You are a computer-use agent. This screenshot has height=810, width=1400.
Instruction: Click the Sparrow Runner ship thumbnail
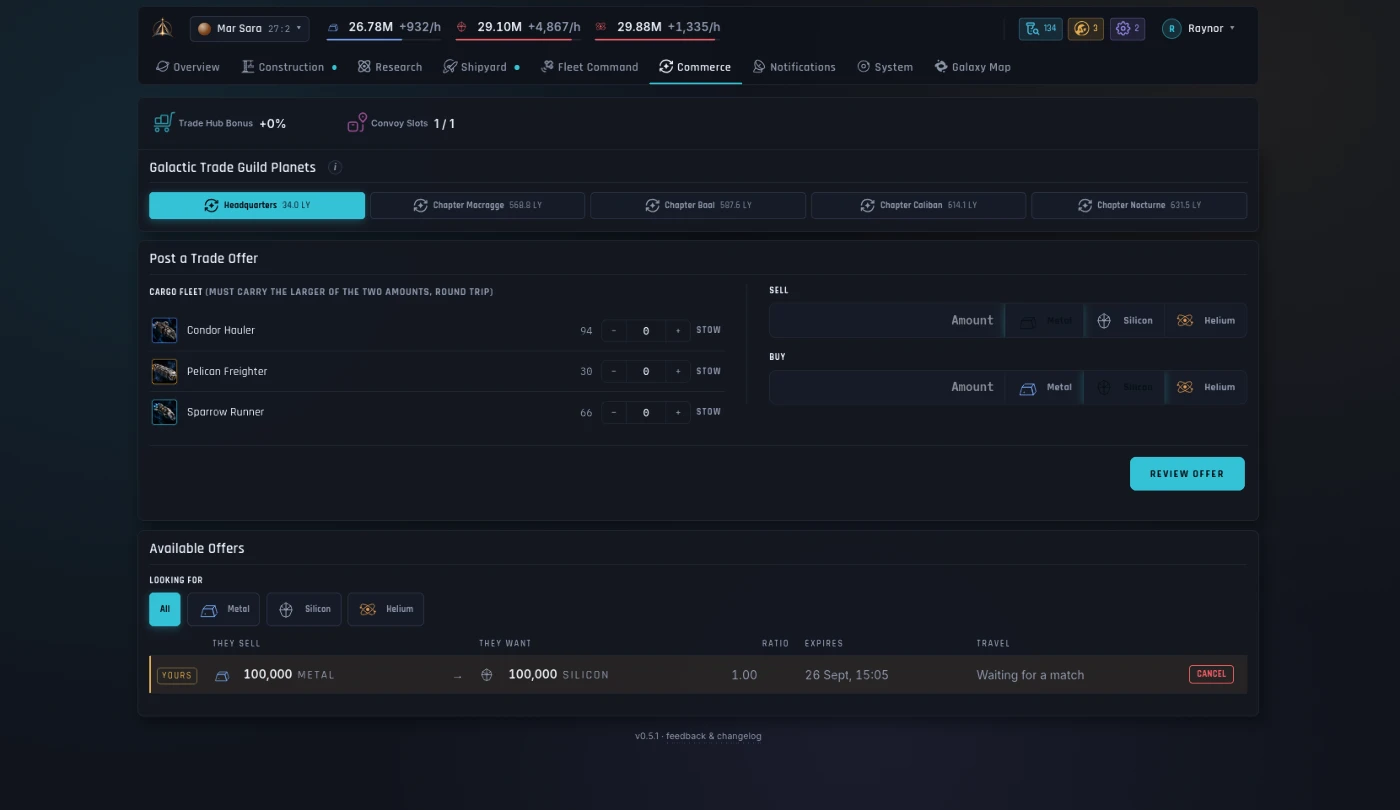pos(164,412)
